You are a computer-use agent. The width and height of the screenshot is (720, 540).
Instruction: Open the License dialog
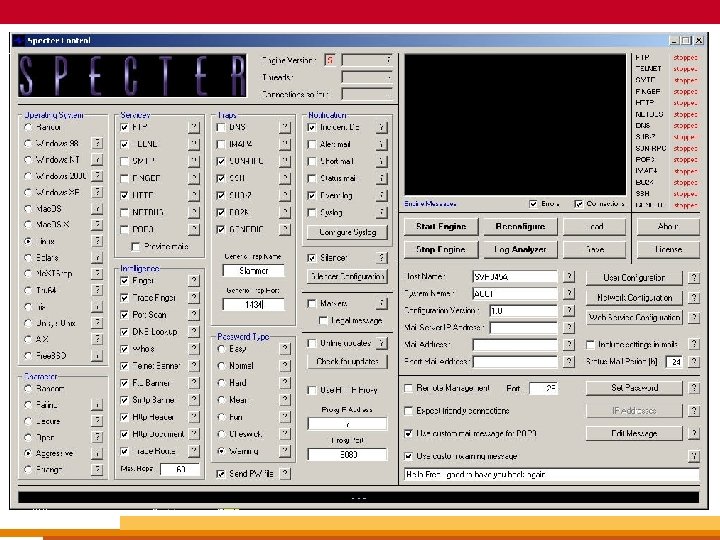(x=668, y=249)
